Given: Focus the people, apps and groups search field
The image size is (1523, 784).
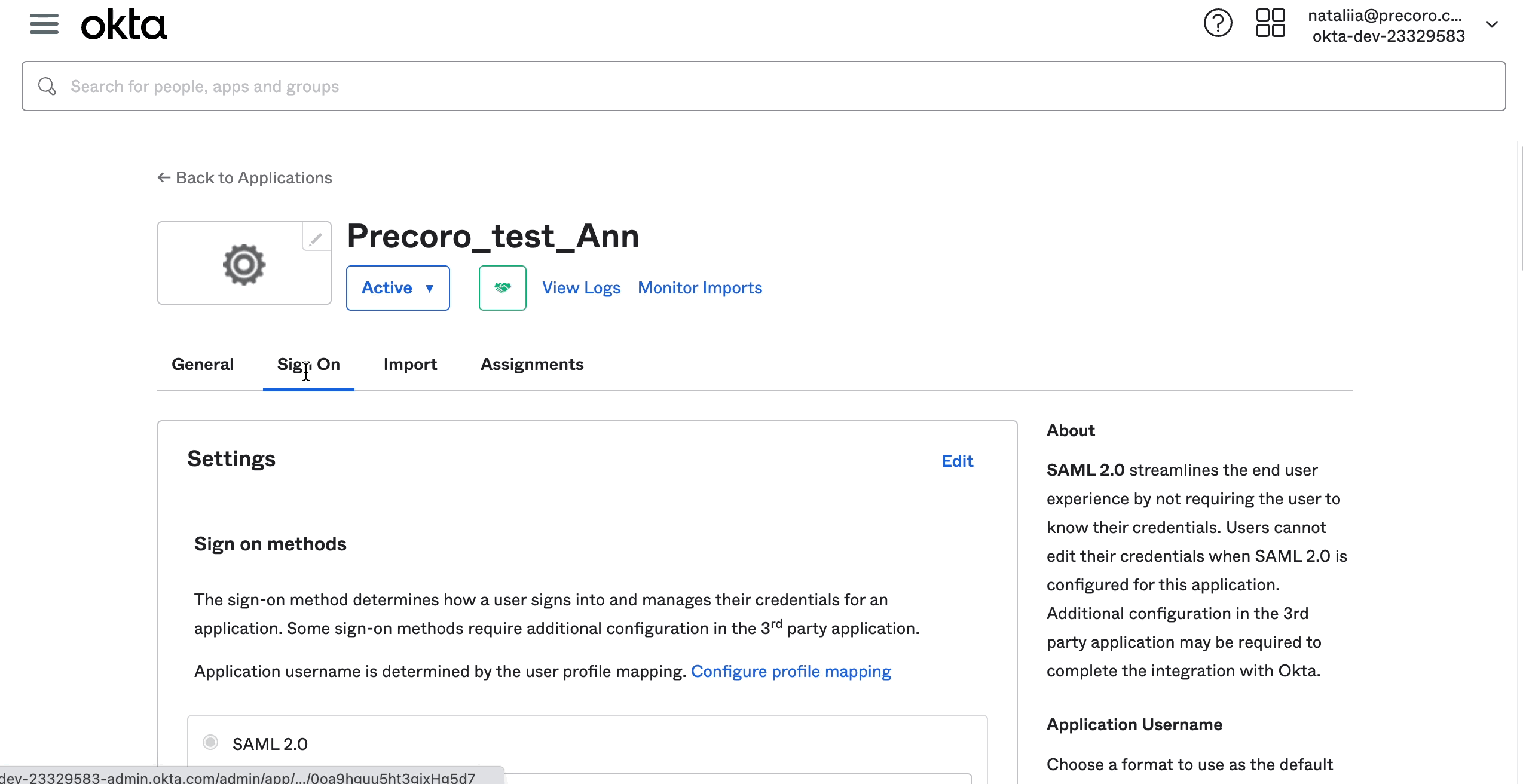Looking at the screenshot, I should click(x=764, y=86).
